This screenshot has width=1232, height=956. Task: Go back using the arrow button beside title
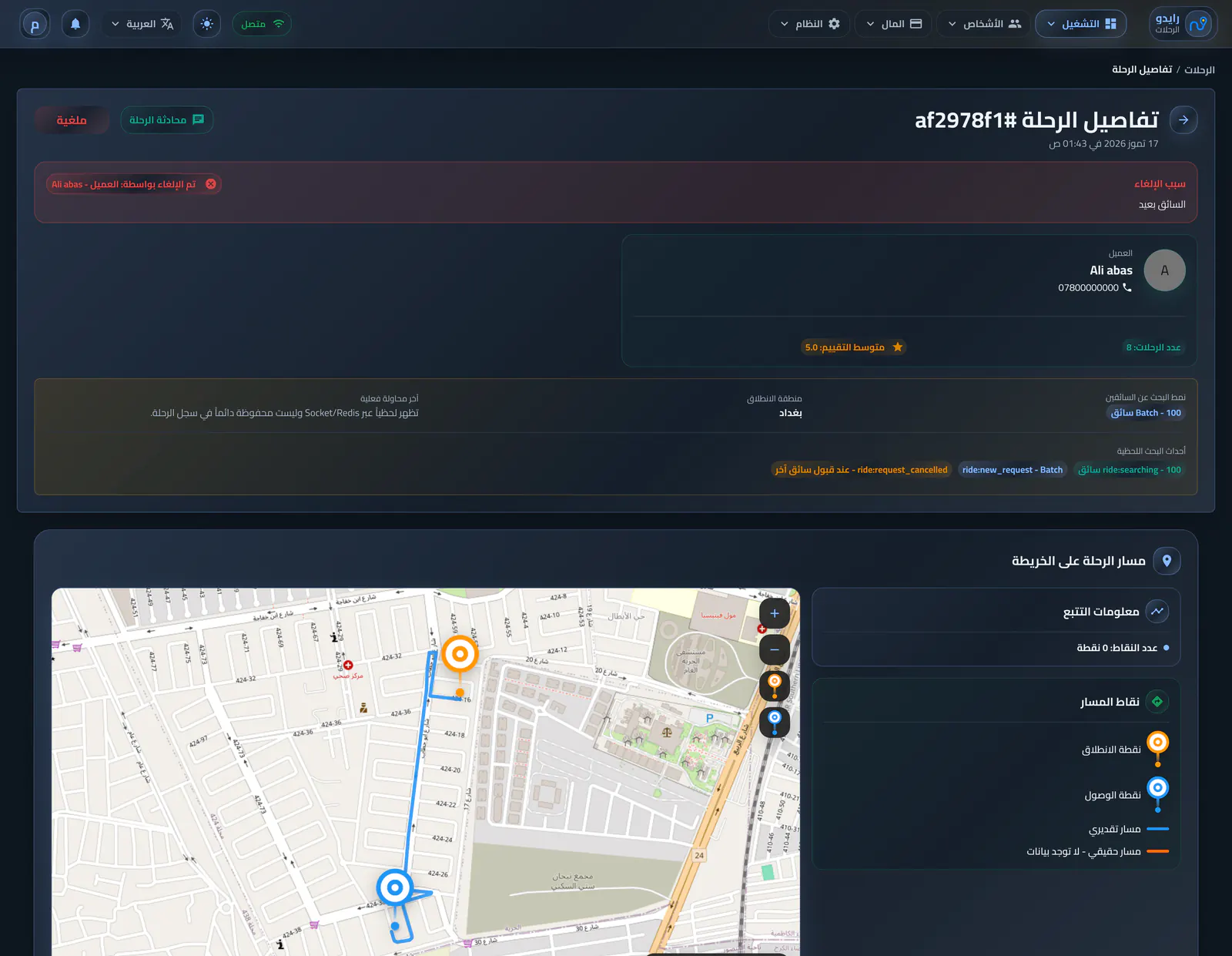pos(1183,120)
